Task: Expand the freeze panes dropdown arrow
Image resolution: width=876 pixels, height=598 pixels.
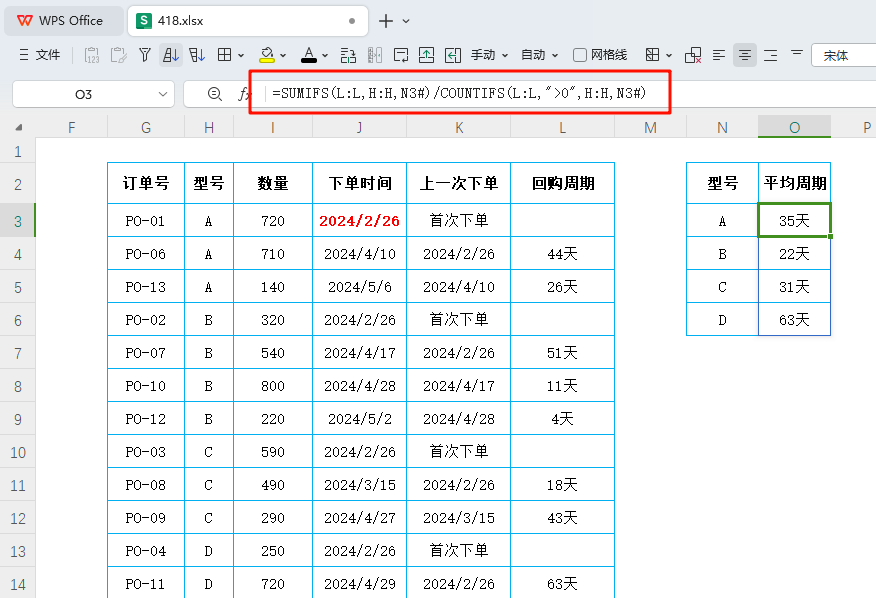Action: [669, 55]
